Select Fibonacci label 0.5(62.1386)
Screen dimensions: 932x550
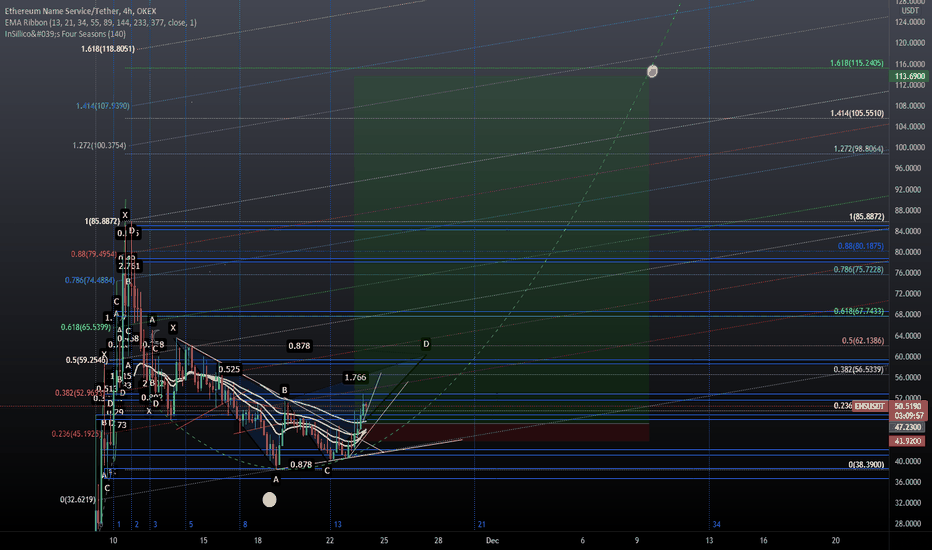[862, 341]
